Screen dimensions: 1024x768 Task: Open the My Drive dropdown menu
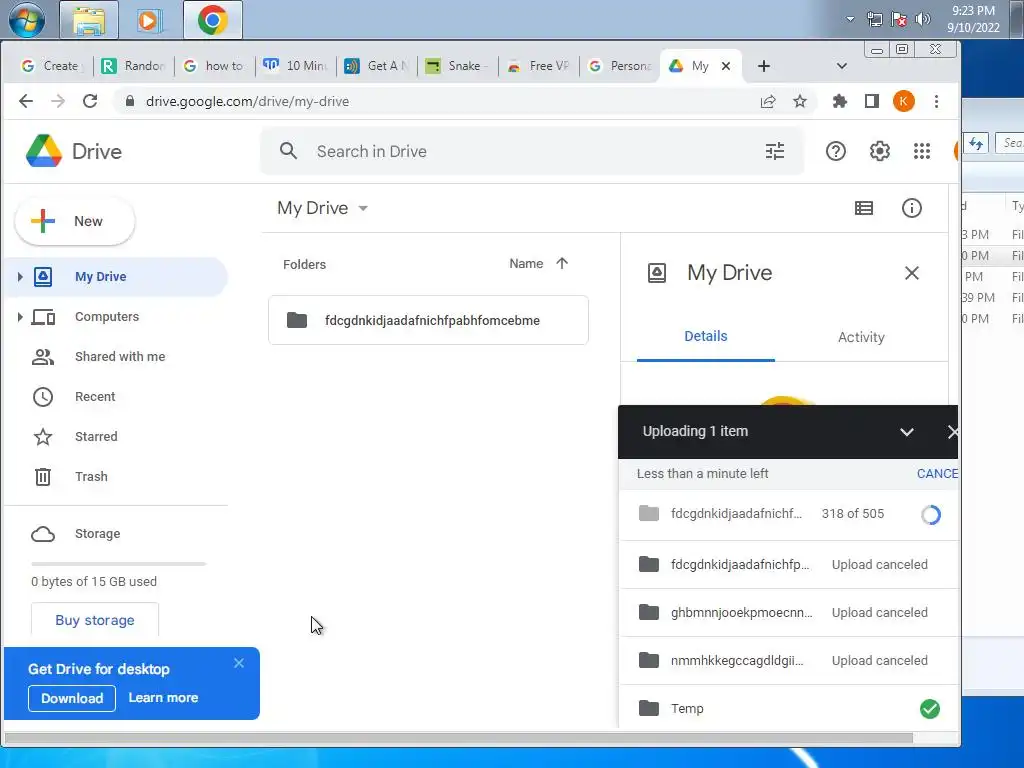point(323,208)
